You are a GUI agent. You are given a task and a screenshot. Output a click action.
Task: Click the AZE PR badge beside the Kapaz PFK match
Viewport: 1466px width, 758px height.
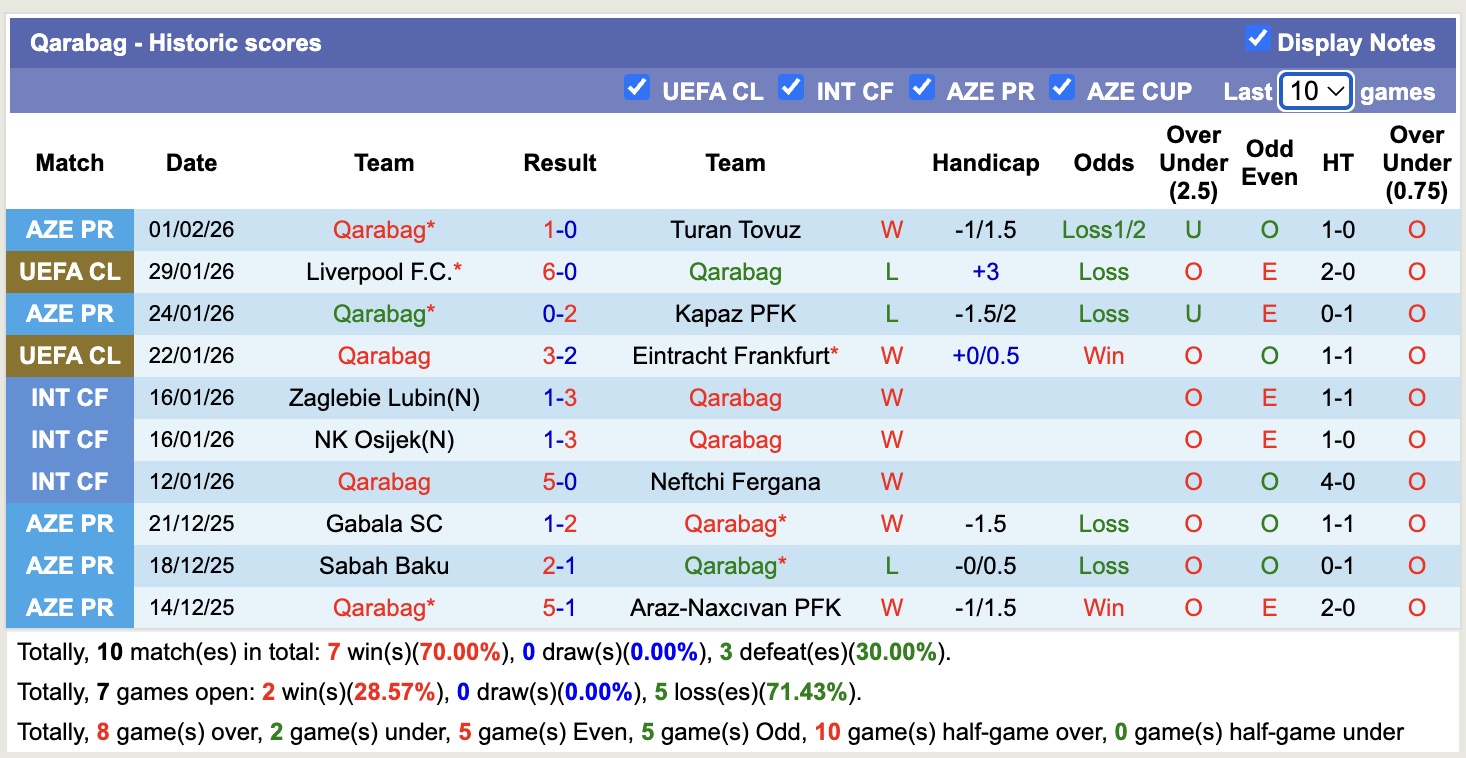coord(69,313)
